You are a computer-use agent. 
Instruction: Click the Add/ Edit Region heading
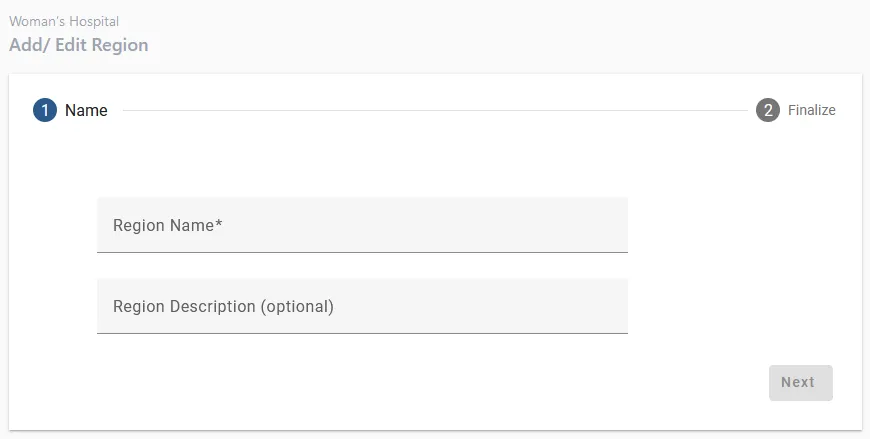(x=79, y=45)
